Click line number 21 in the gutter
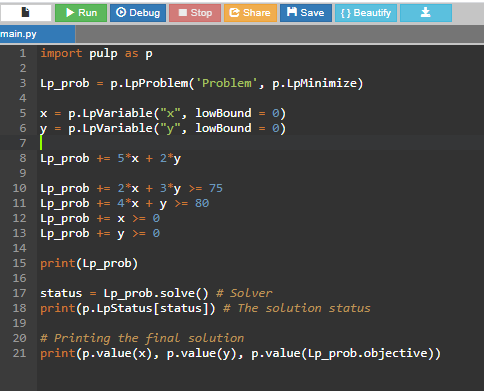484x391 pixels. coord(20,353)
